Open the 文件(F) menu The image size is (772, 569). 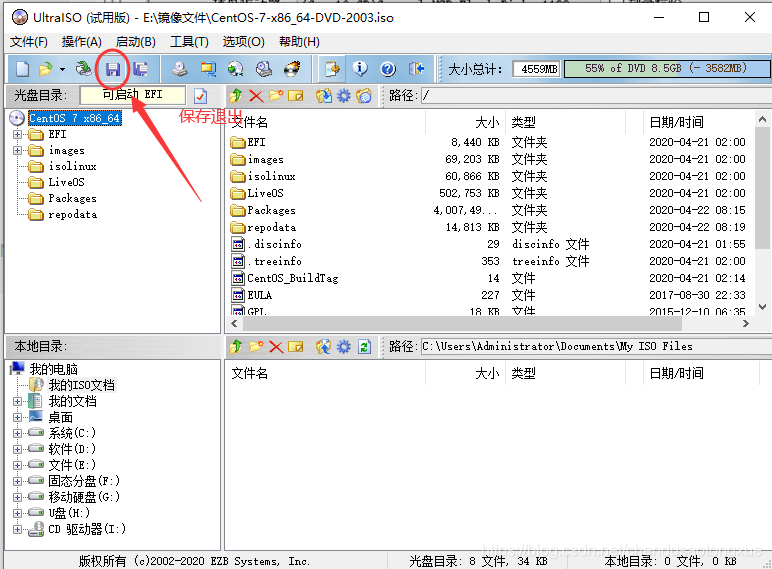[29, 42]
